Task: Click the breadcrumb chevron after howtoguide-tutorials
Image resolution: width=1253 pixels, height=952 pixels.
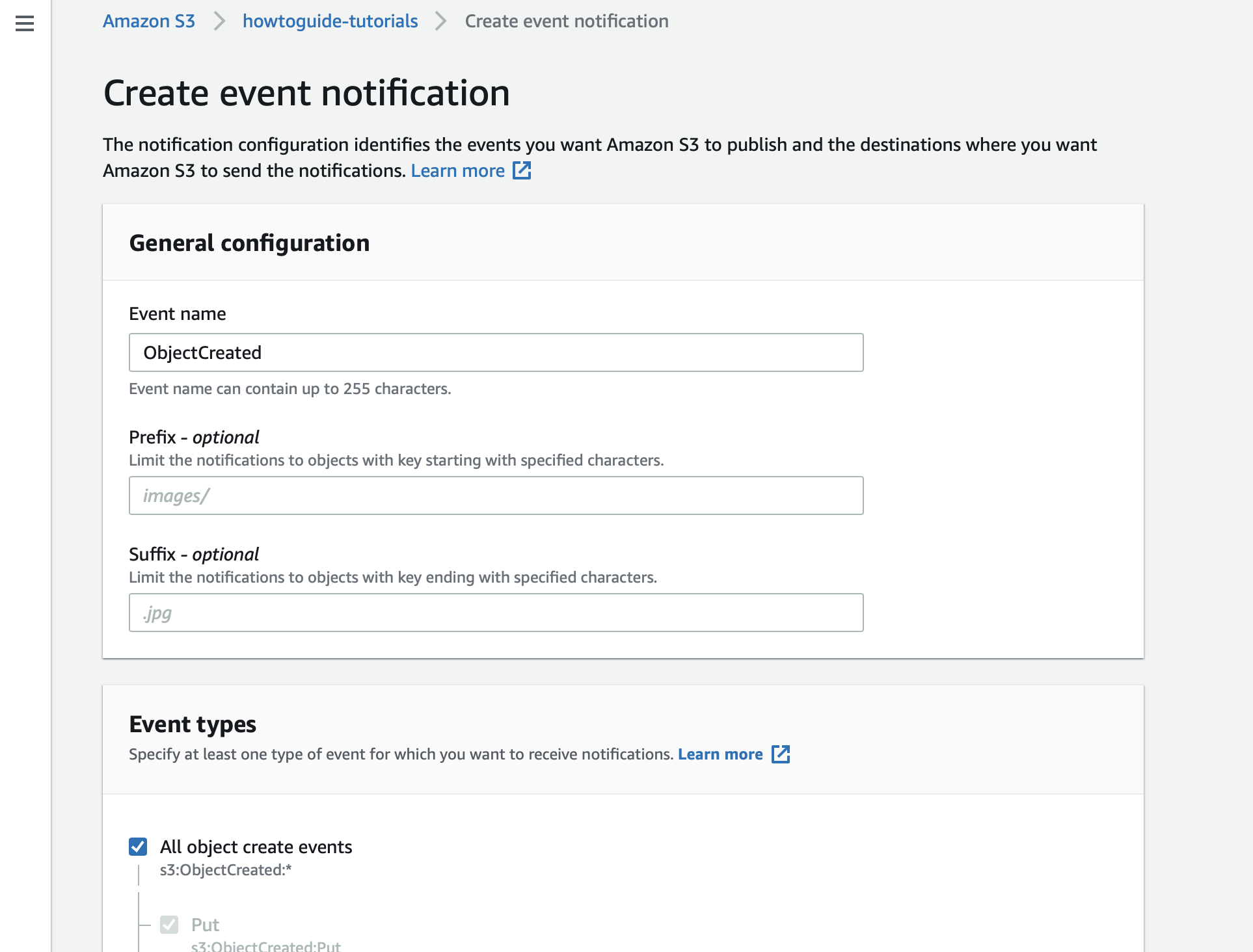Action: pos(442,21)
